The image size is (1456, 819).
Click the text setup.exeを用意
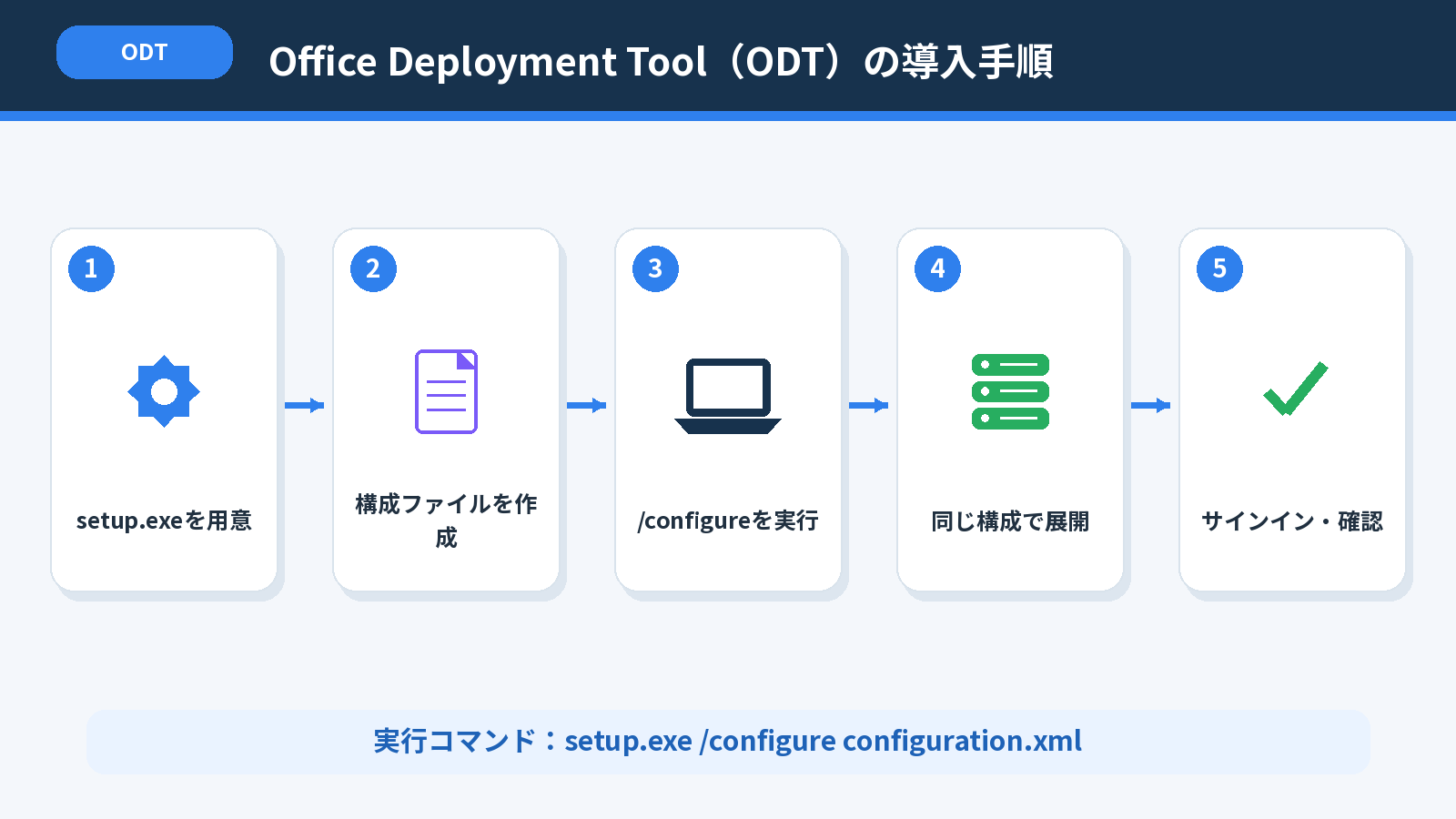(164, 521)
